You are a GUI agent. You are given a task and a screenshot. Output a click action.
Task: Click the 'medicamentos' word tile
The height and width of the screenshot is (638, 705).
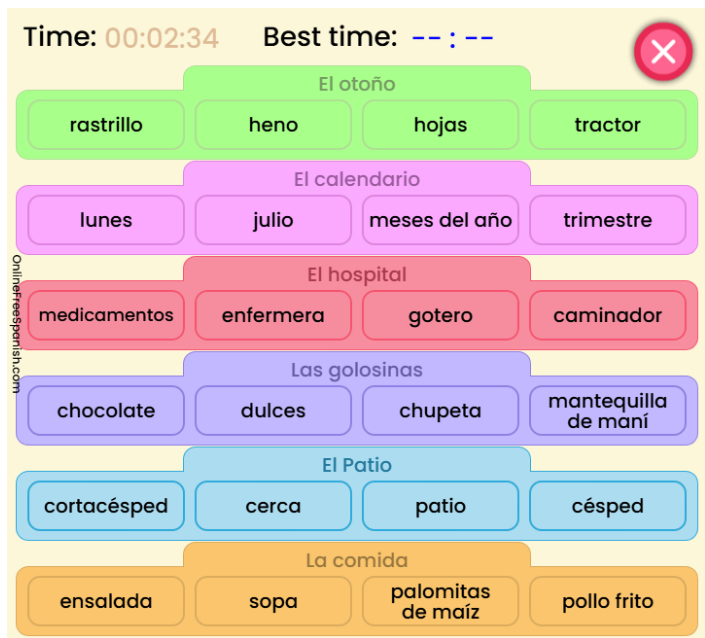coord(106,315)
